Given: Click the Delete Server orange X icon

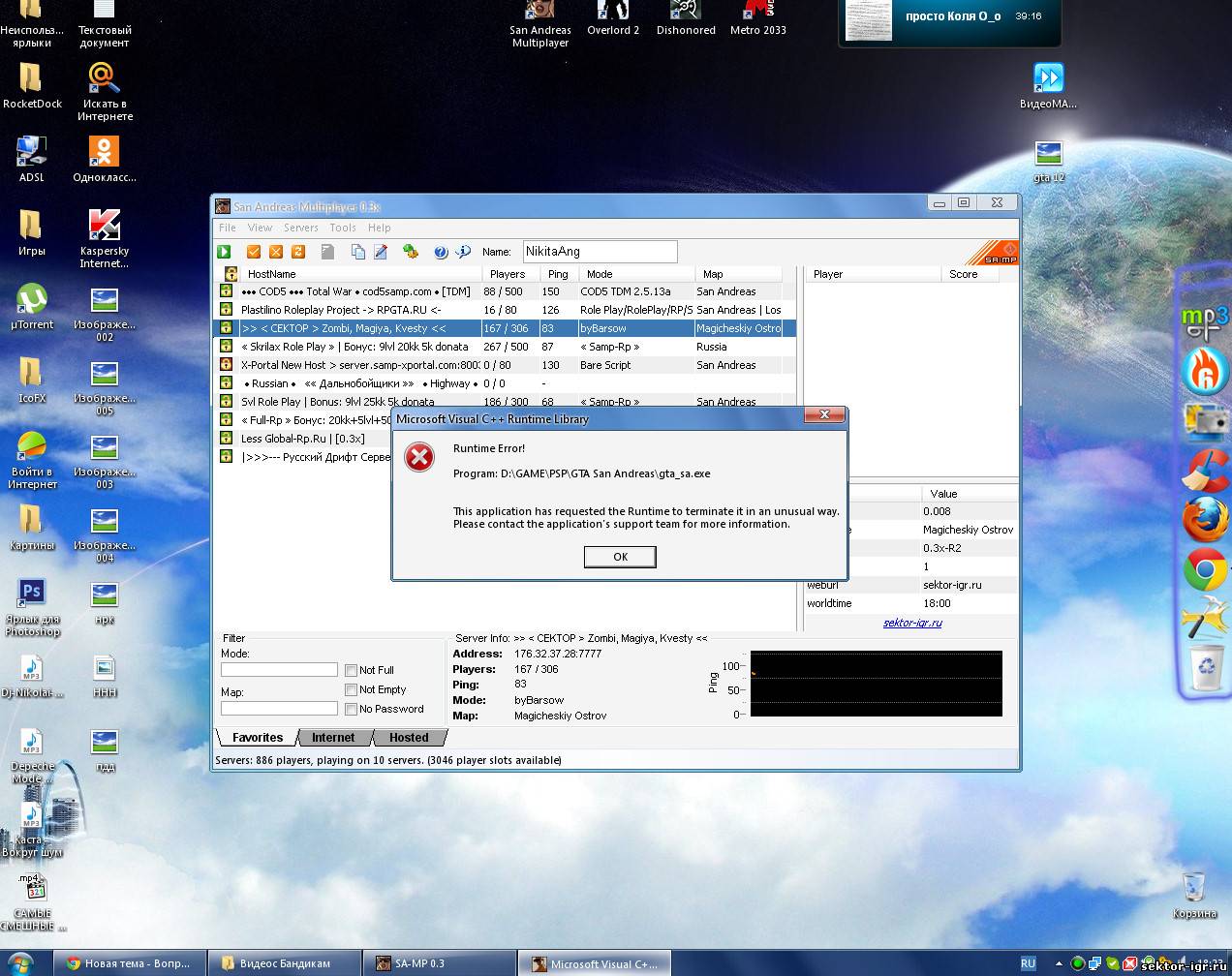Looking at the screenshot, I should (276, 252).
